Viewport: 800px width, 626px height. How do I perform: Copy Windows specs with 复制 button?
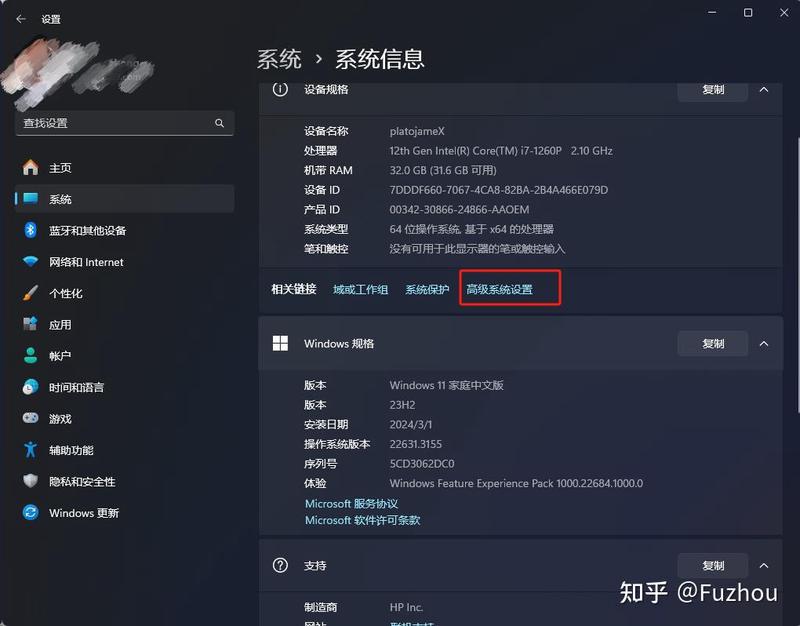713,343
